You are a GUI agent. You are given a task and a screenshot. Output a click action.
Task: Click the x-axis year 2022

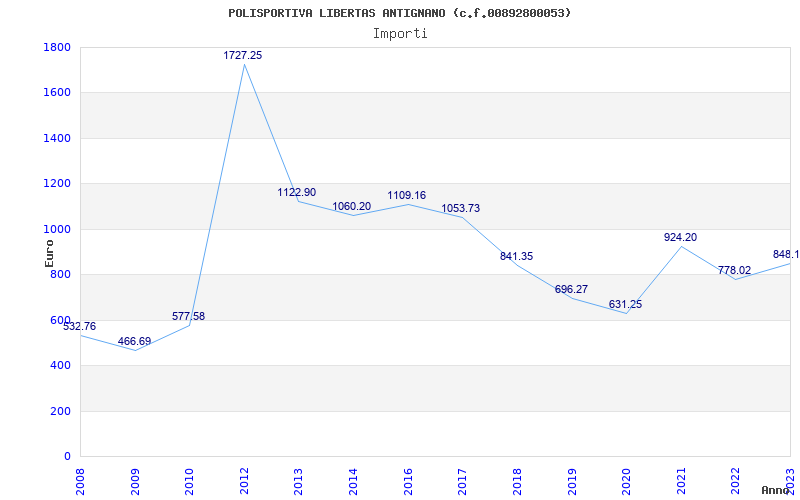coord(735,482)
